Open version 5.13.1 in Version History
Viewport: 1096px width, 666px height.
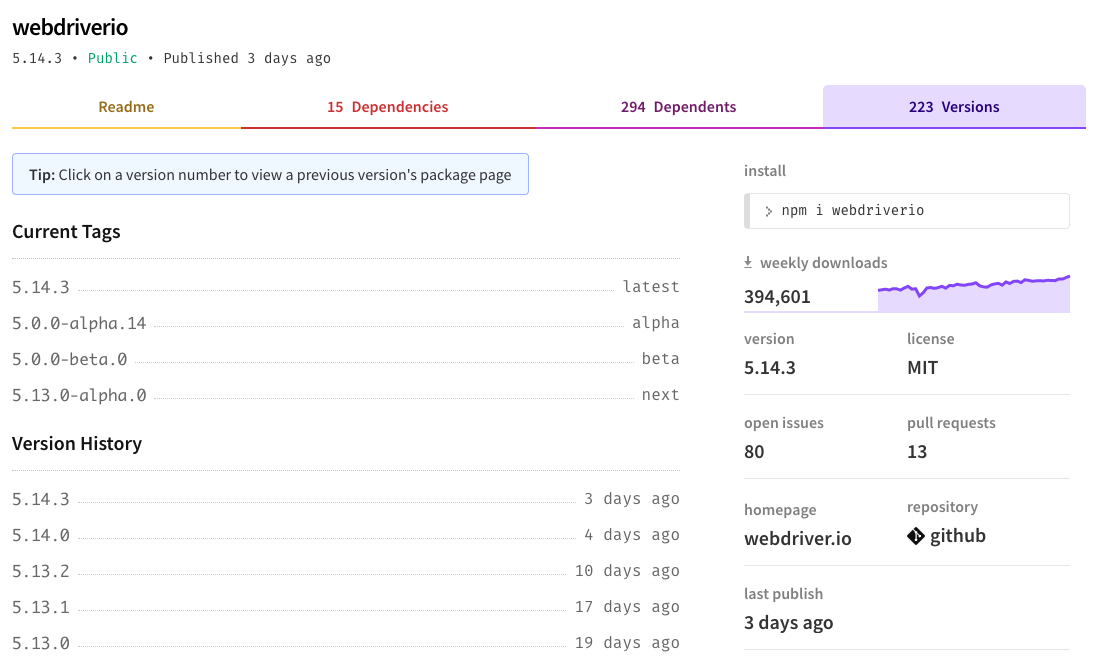click(41, 607)
